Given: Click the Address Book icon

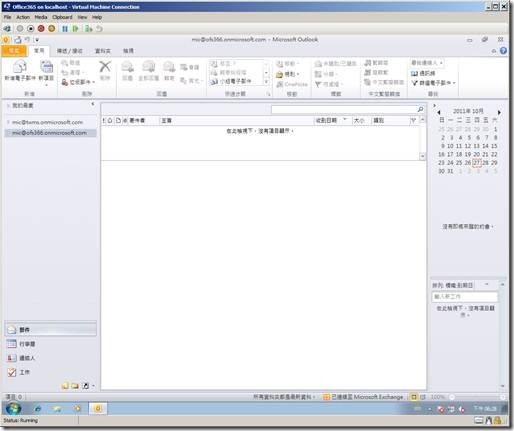Looking at the screenshot, I should (414, 73).
